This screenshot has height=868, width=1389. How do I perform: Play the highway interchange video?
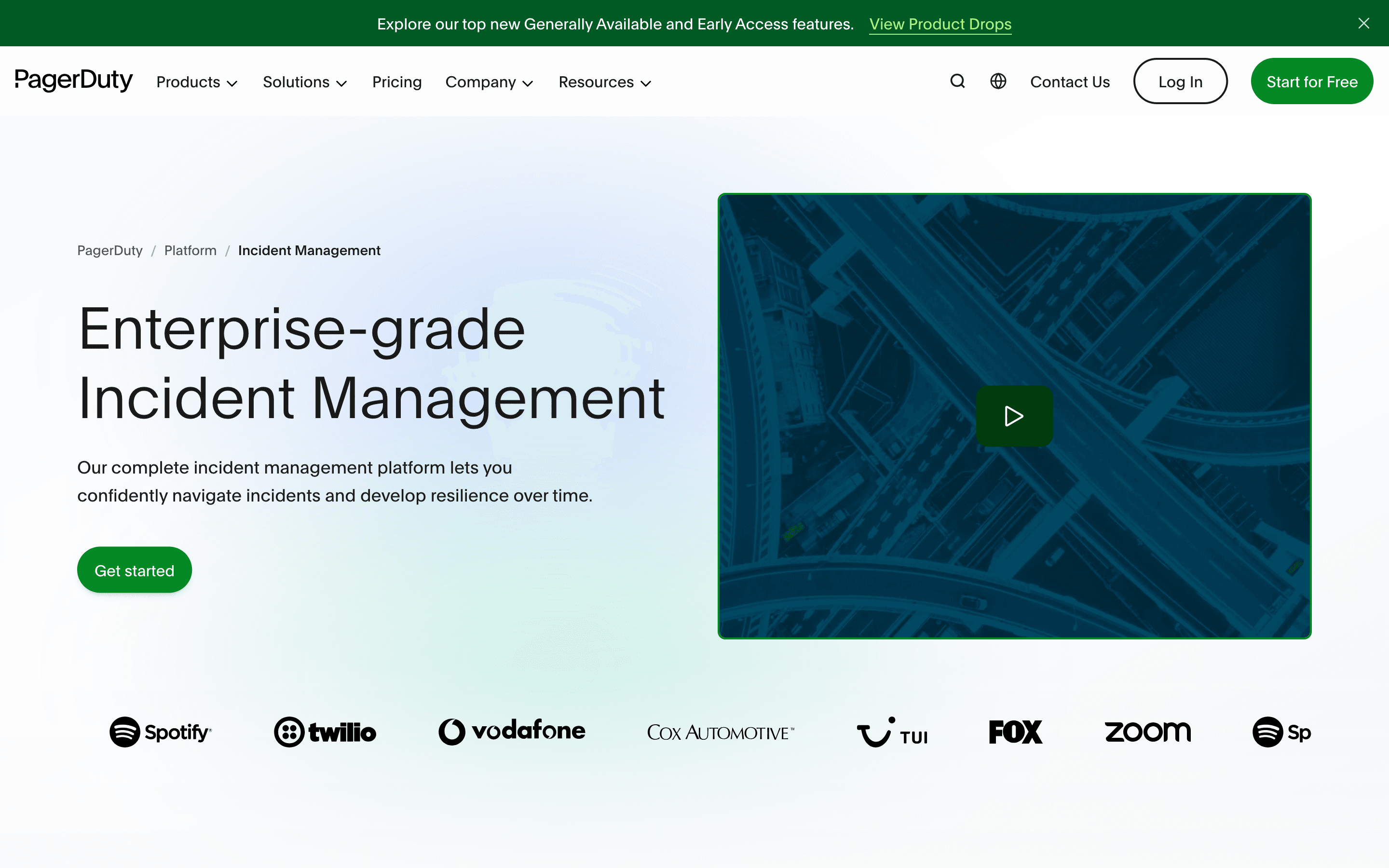pyautogui.click(x=1014, y=416)
